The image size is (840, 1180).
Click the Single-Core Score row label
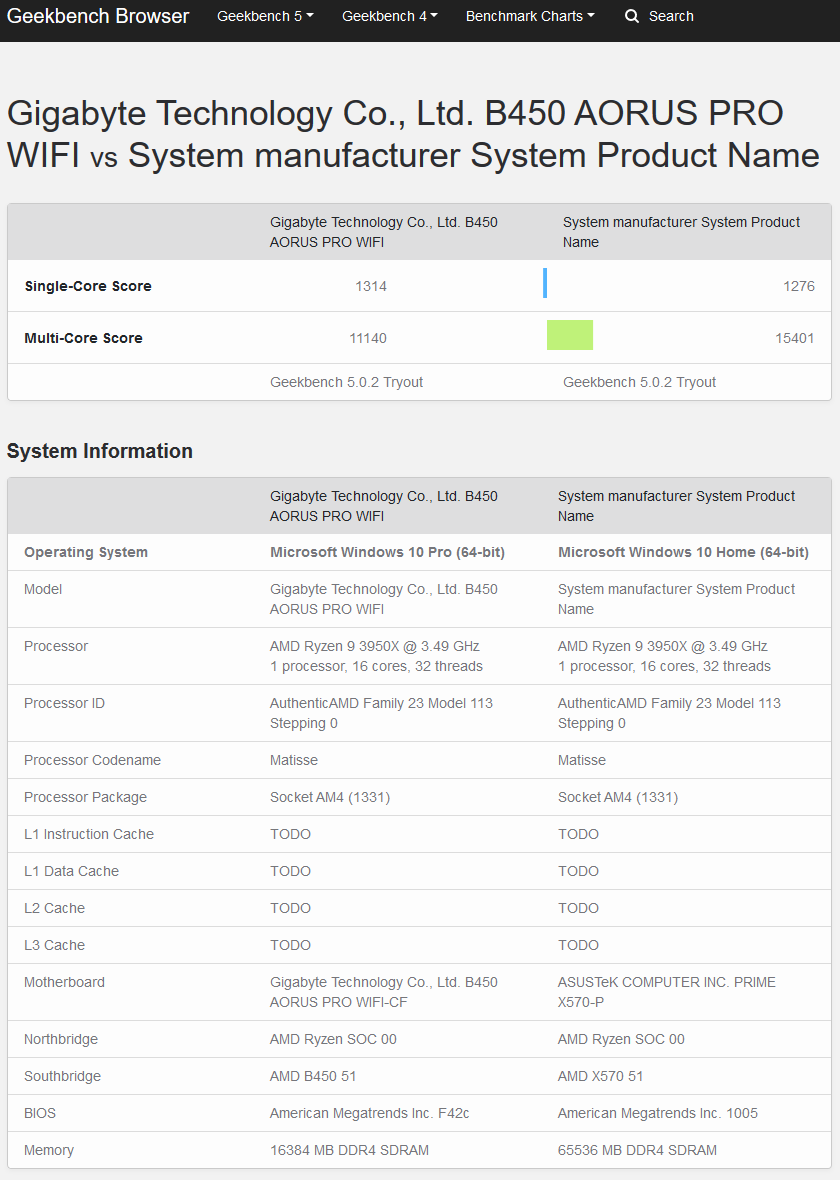pos(88,286)
